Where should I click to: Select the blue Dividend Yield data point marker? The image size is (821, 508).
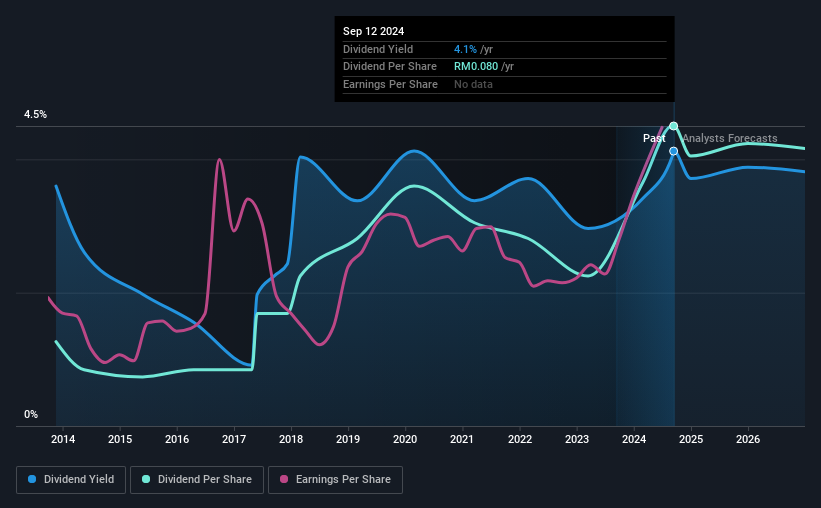coord(674,151)
